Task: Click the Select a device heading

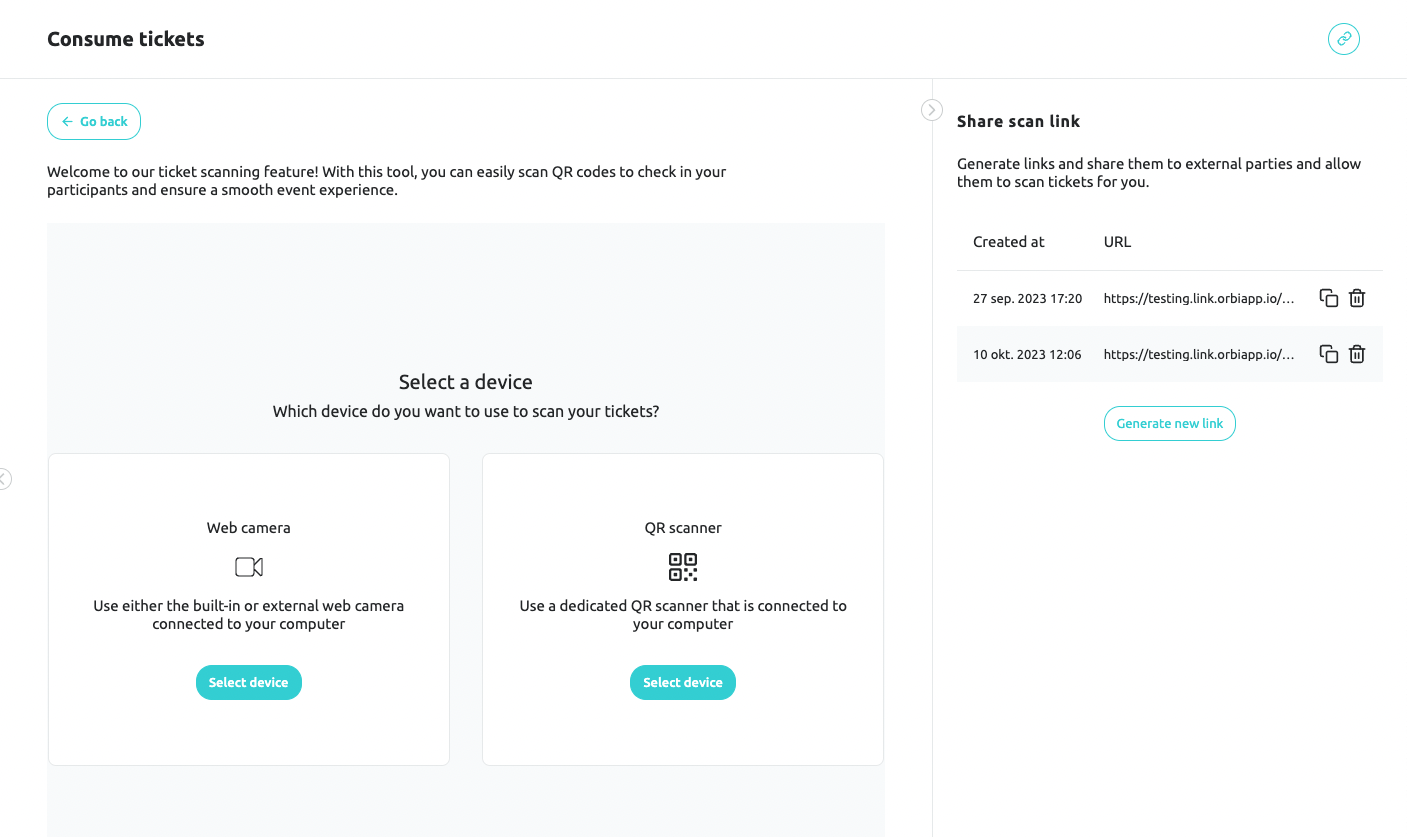Action: point(466,382)
